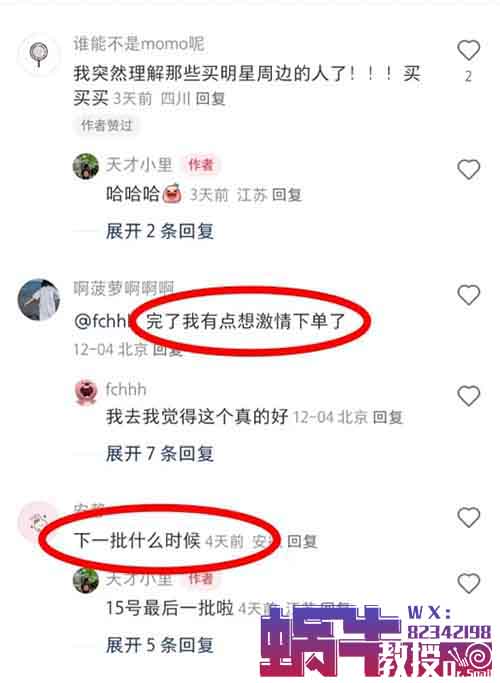Image resolution: width=500 pixels, height=683 pixels.
Task: Like the 15号最后一批啦 reply
Action: point(469,583)
